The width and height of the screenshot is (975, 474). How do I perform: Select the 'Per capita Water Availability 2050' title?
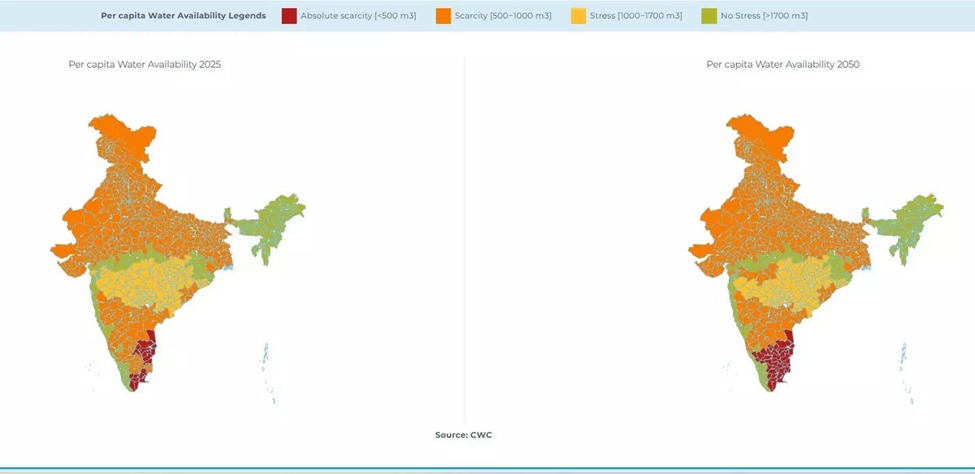point(783,64)
